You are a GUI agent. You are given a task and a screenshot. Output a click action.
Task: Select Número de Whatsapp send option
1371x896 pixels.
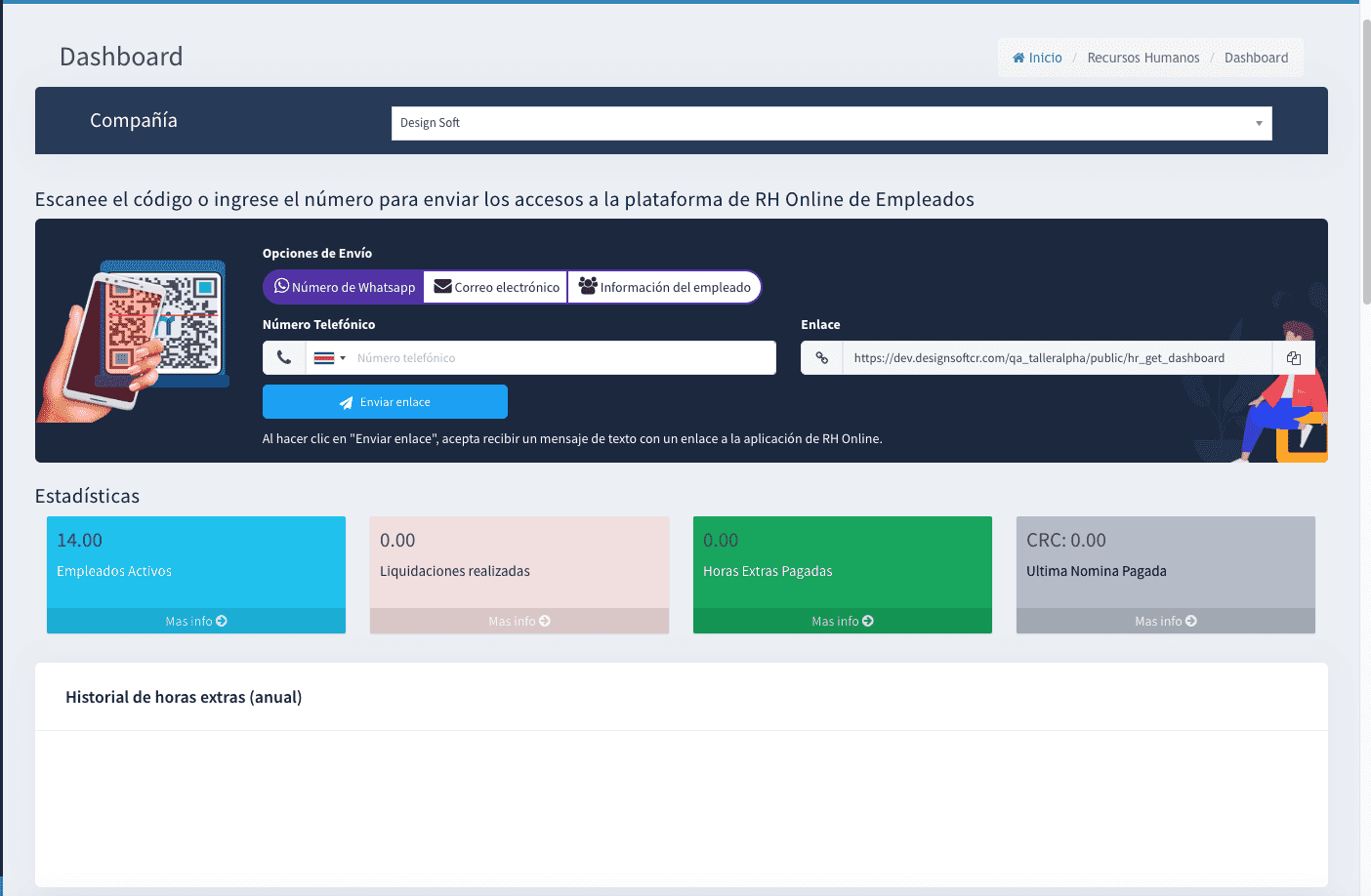pos(344,287)
